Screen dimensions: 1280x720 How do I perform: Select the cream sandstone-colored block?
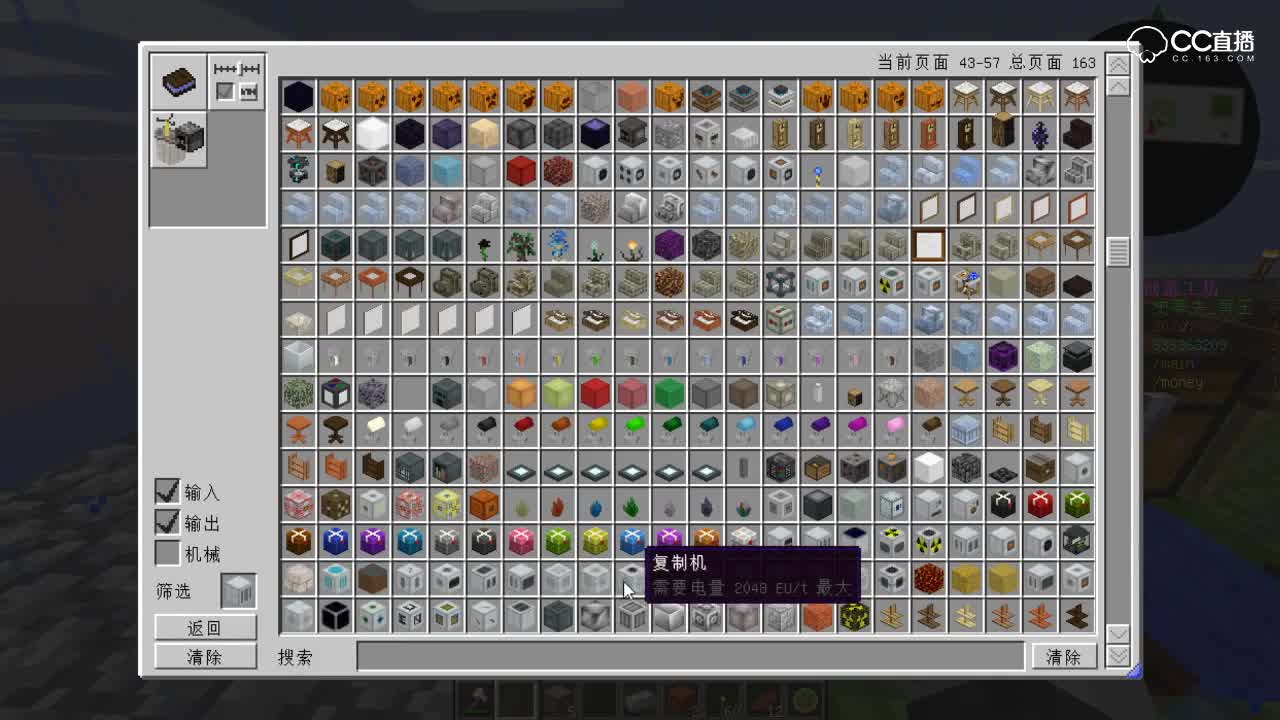tap(483, 133)
